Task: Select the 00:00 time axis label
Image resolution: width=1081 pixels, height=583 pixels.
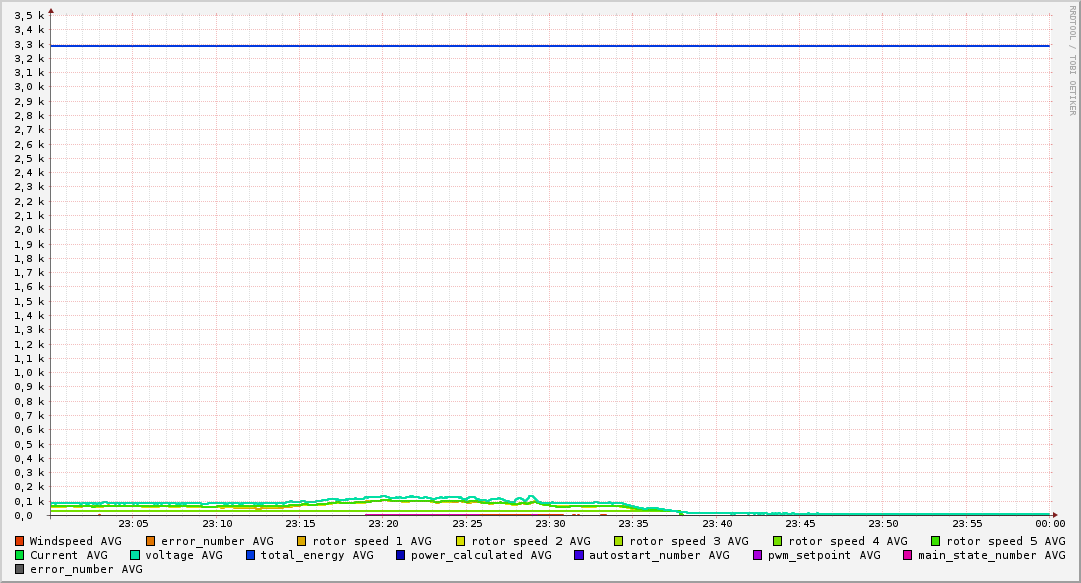Action: [x=1049, y=523]
